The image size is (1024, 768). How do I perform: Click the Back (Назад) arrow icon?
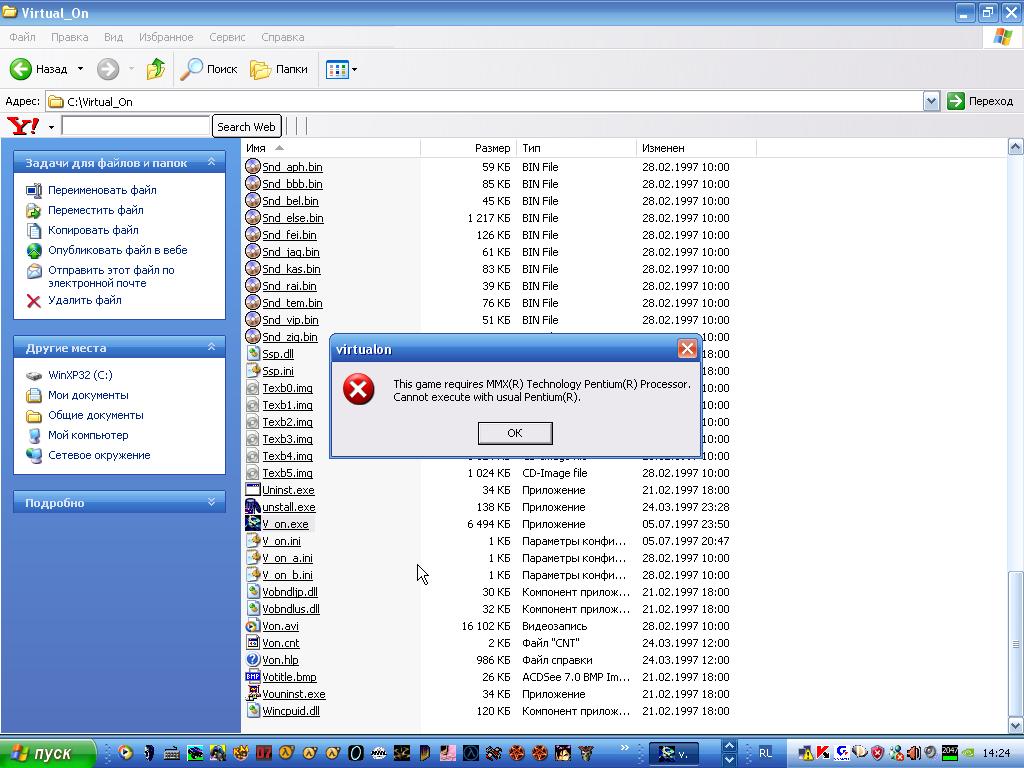[x=21, y=69]
